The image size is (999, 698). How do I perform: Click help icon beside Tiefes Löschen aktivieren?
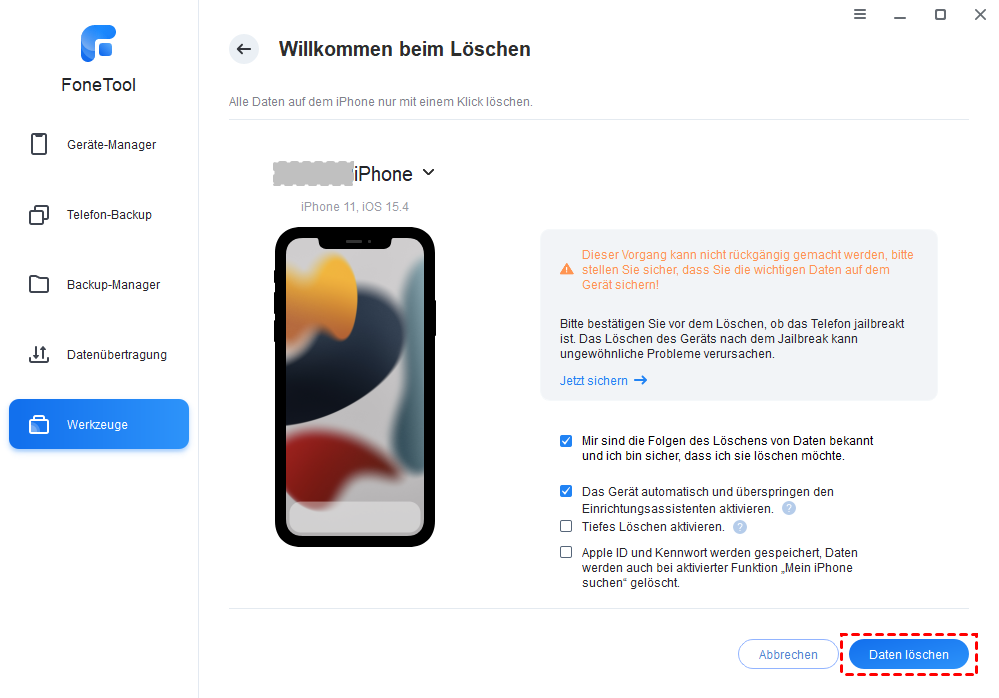tap(740, 527)
